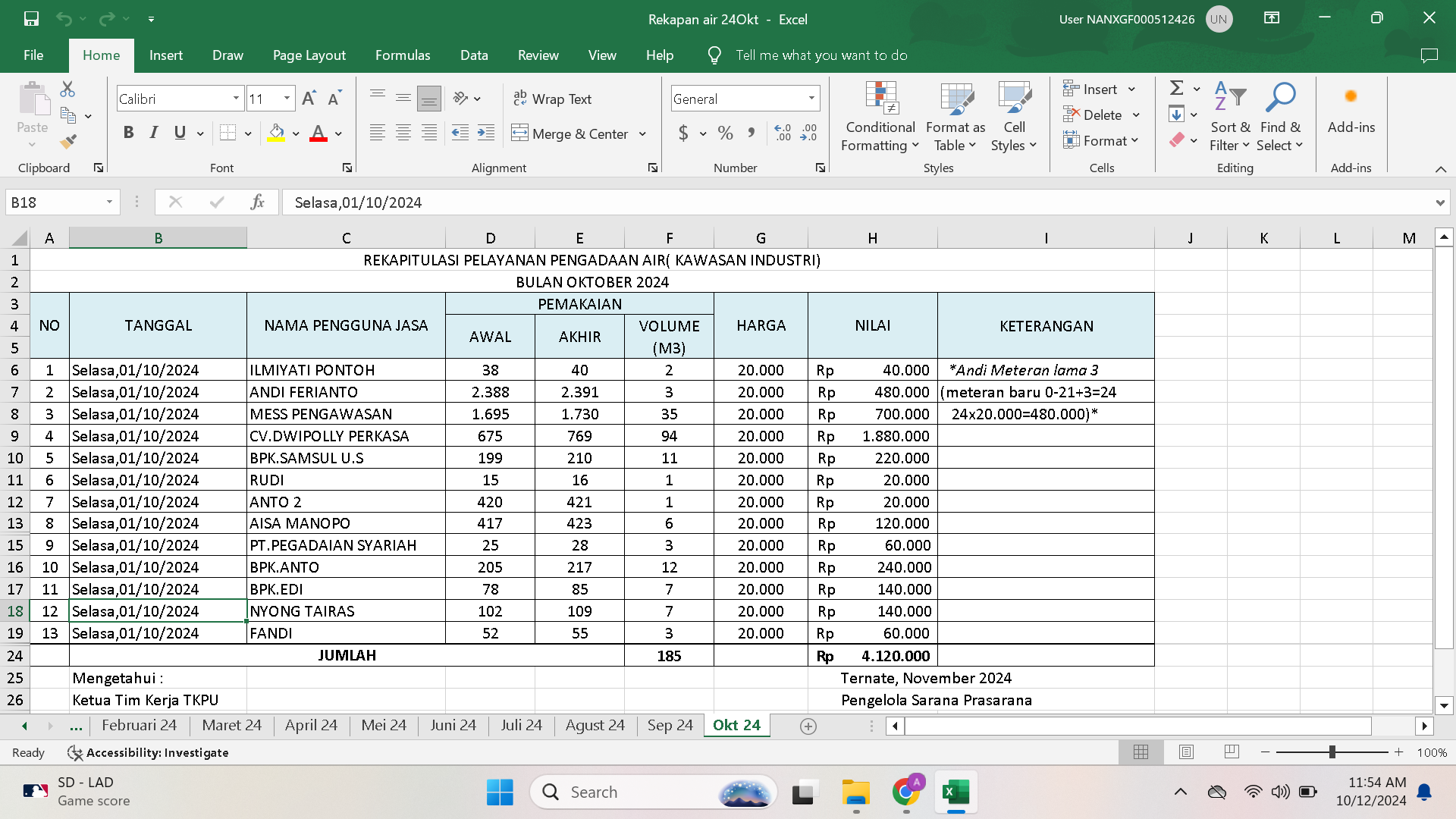Expand borders dropdown arrow
This screenshot has width=1456, height=819.
pos(247,133)
